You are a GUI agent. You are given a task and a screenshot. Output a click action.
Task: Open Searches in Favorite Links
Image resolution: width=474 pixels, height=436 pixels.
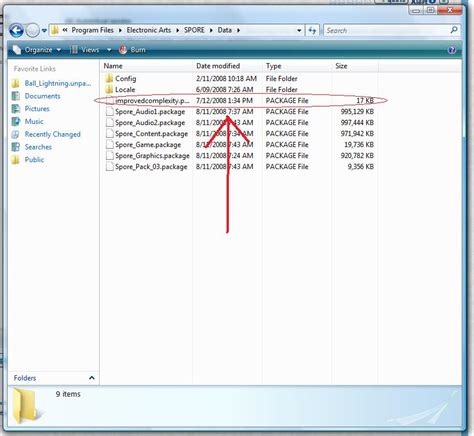[x=38, y=147]
